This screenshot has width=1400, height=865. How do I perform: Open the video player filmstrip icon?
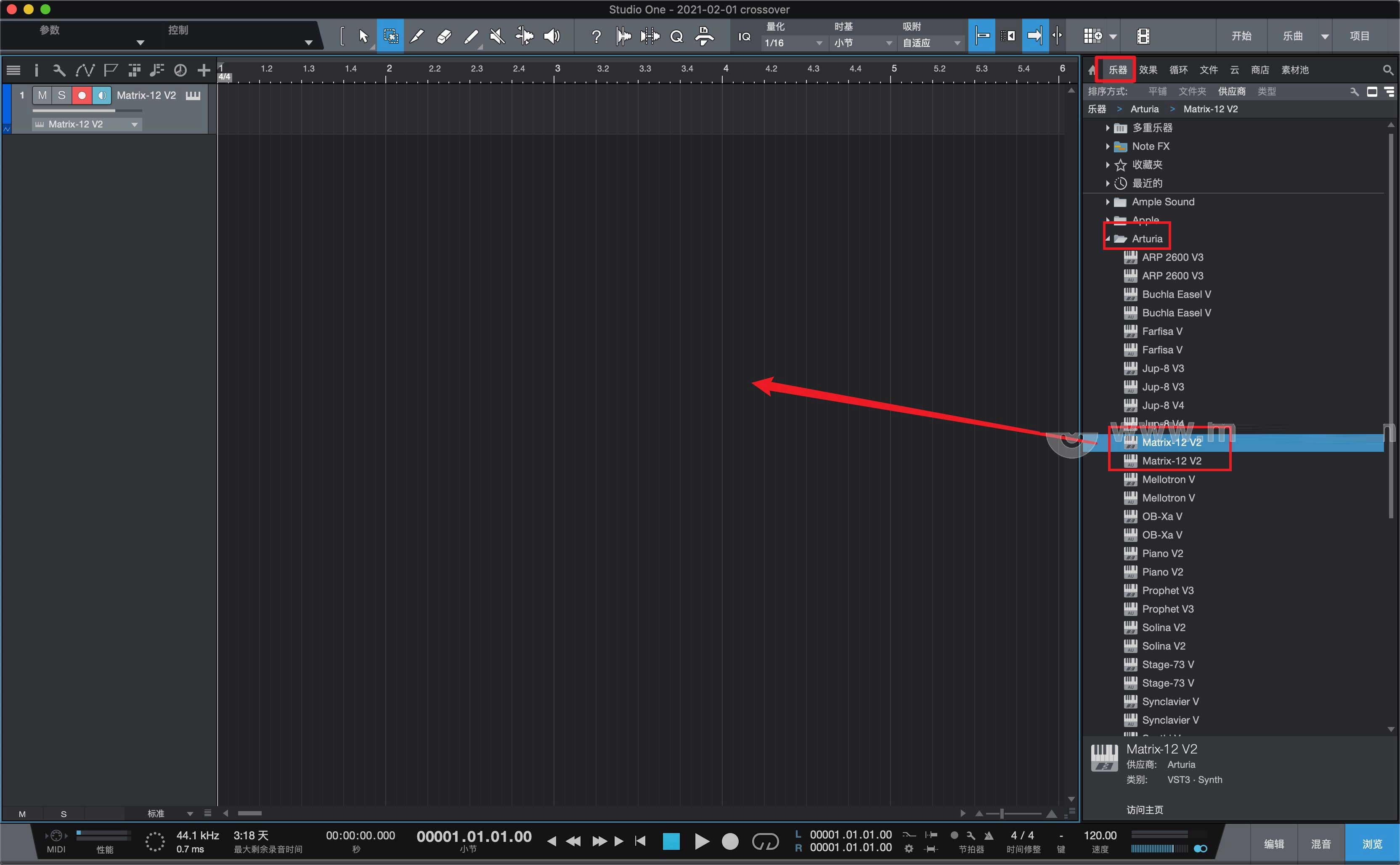(x=1143, y=36)
